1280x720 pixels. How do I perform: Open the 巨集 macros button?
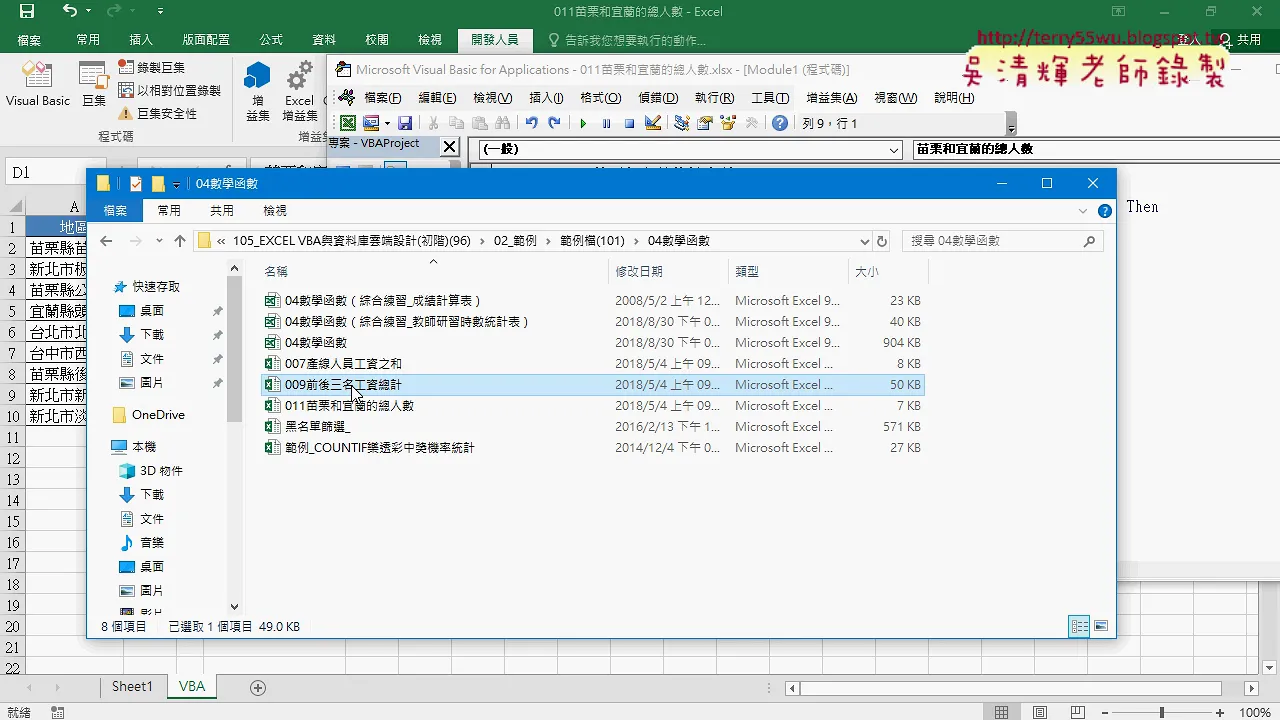coord(94,84)
